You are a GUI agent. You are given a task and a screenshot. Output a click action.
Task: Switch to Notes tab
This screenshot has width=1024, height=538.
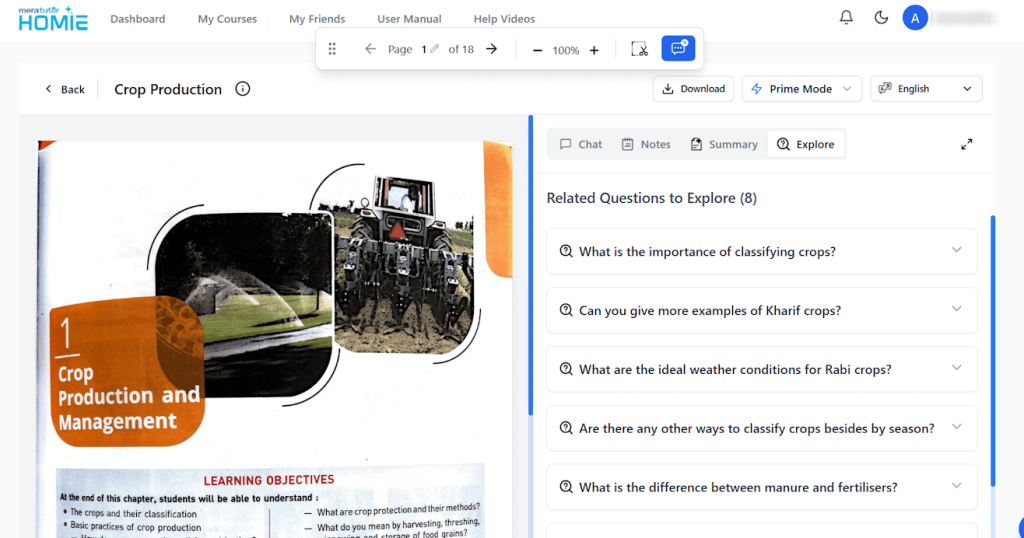tap(646, 144)
